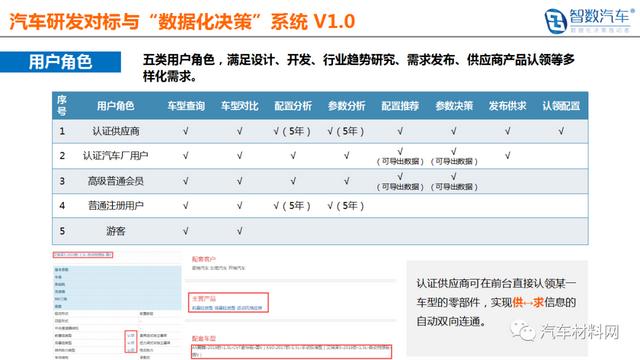
Task: Click the 车型对比 column header
Action: tap(240, 106)
